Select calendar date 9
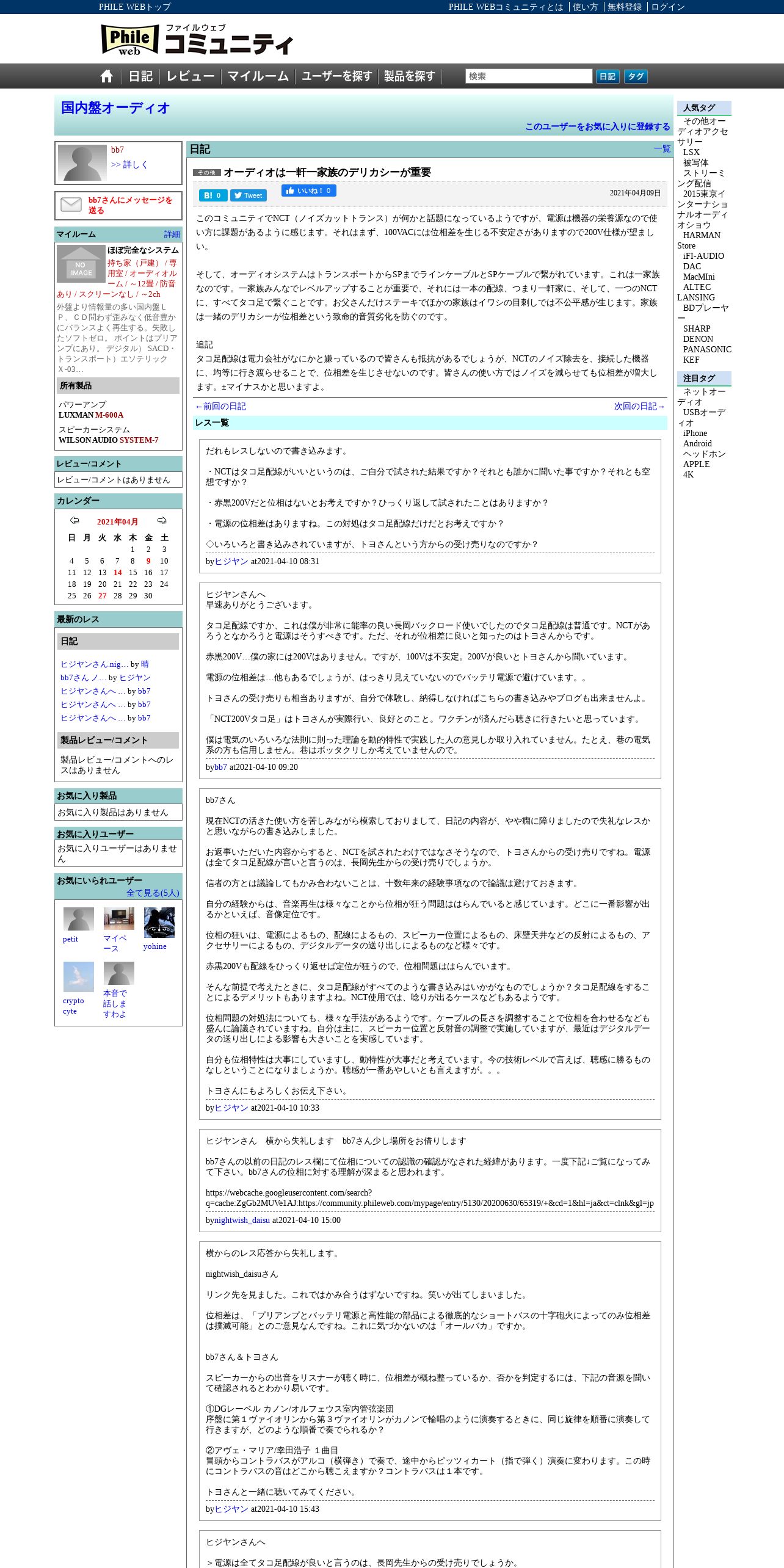Viewport: 784px width, 1568px height. [x=148, y=561]
